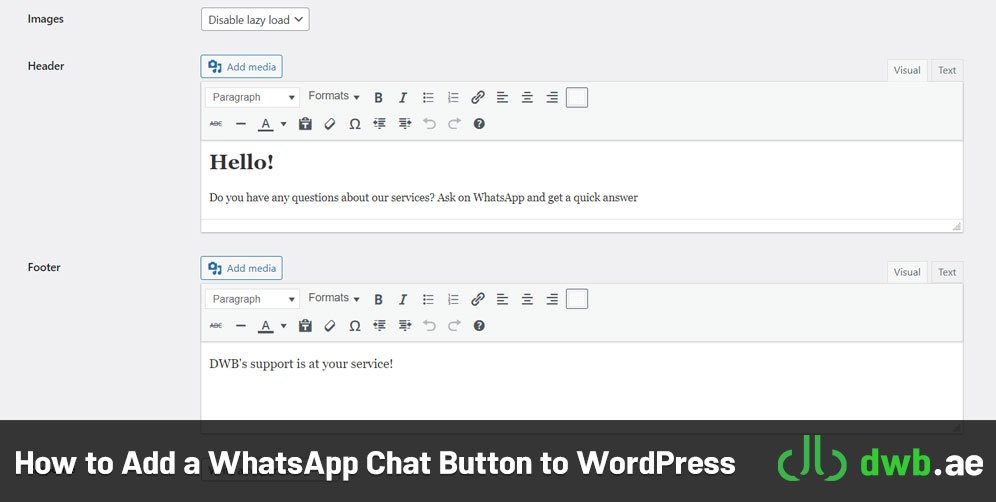Toggle Bold in Footer editor toolbar
Viewport: 996px width, 502px height.
pos(379,299)
